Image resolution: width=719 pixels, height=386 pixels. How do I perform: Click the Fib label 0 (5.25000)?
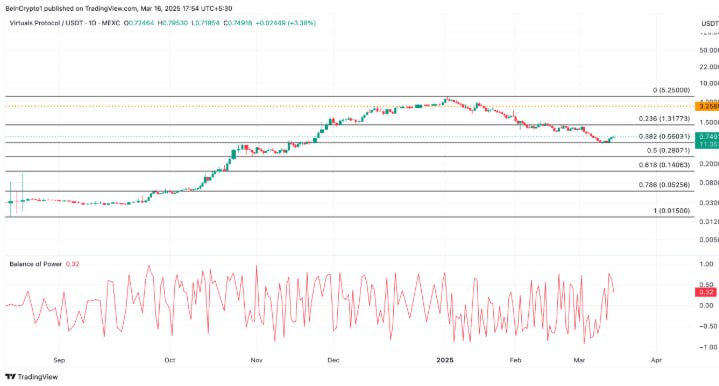[x=671, y=90]
